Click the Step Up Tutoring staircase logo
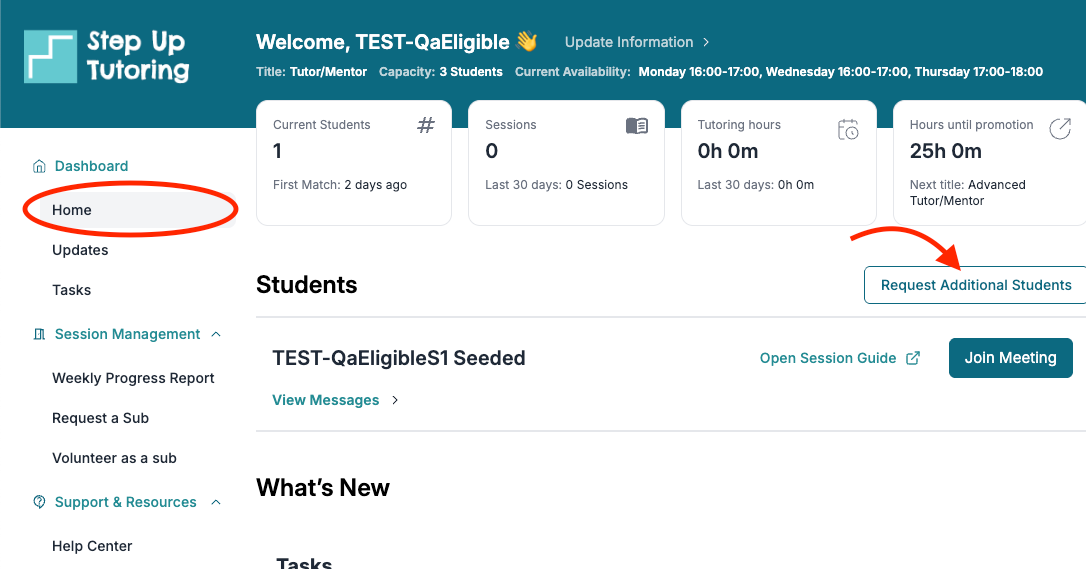The image size is (1086, 569). (51, 56)
